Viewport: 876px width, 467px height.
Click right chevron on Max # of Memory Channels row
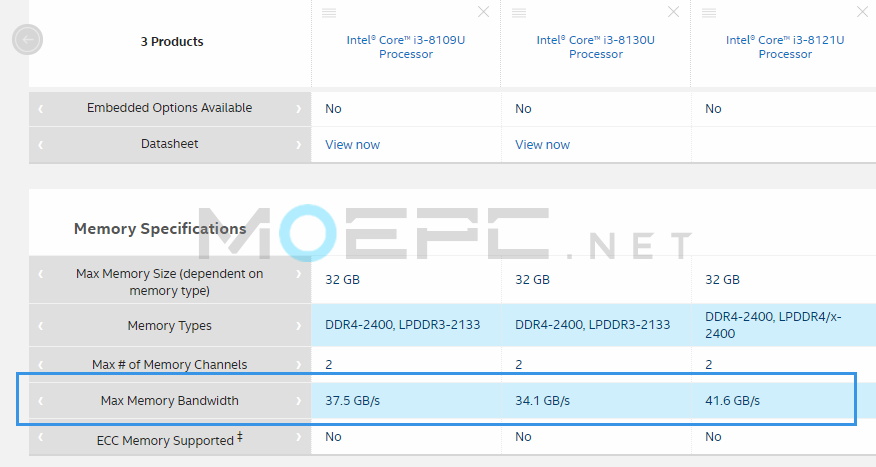pyautogui.click(x=298, y=365)
